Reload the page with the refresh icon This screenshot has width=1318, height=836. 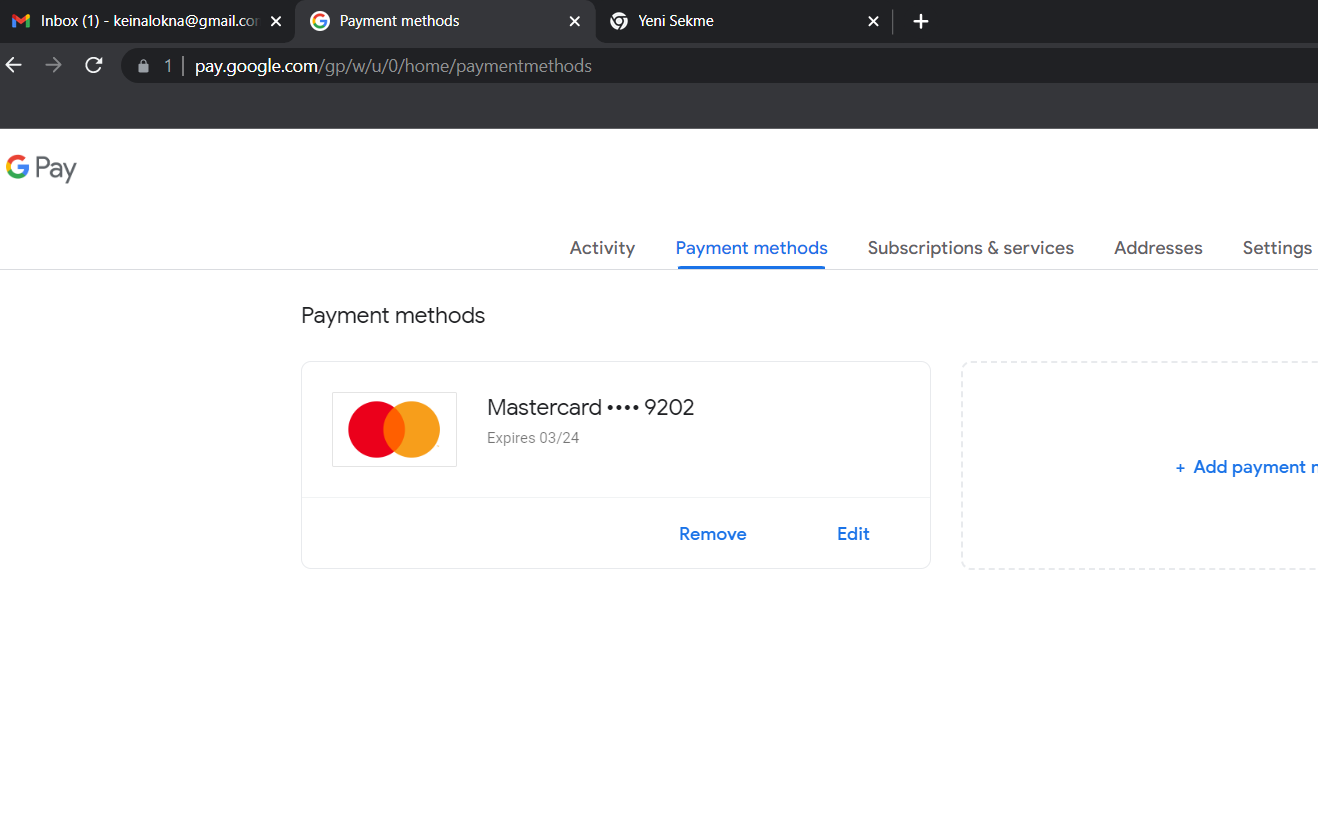(94, 65)
